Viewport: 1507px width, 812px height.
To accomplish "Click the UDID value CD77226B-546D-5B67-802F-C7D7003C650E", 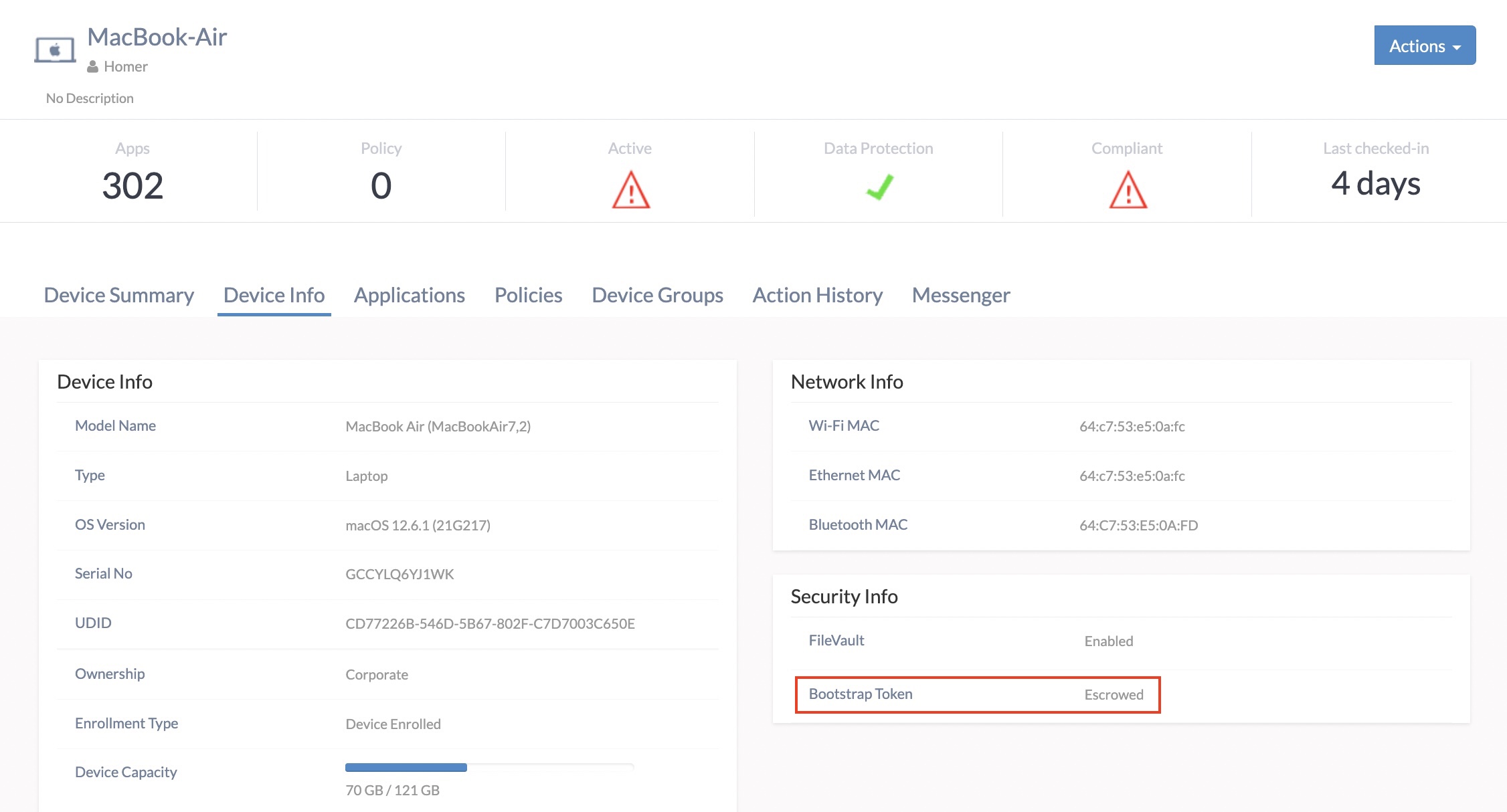I will (491, 624).
